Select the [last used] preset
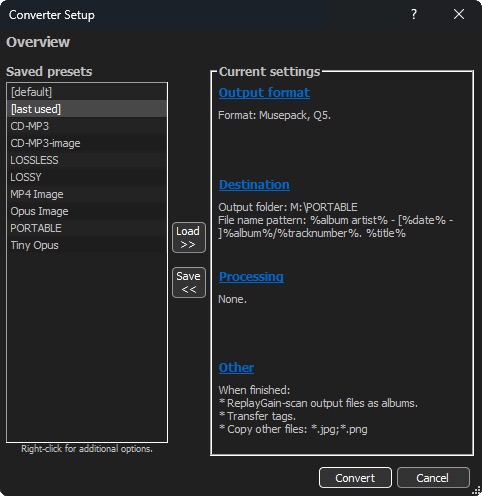 pos(87,109)
